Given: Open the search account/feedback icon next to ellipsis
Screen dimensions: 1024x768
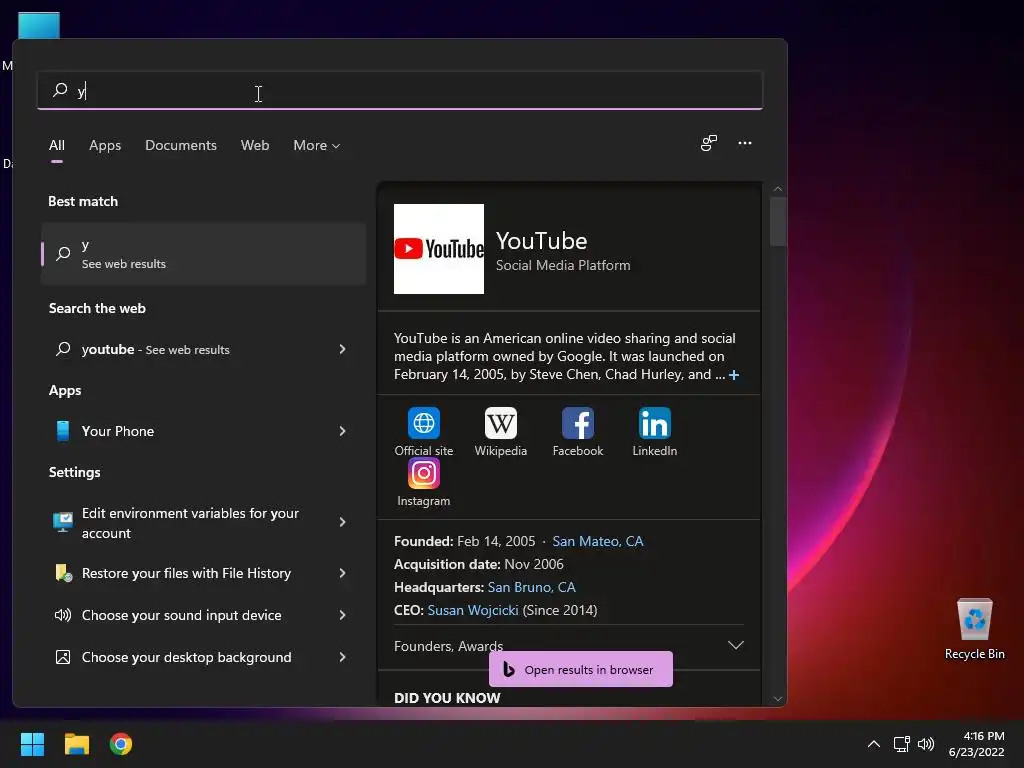Looking at the screenshot, I should point(709,143).
